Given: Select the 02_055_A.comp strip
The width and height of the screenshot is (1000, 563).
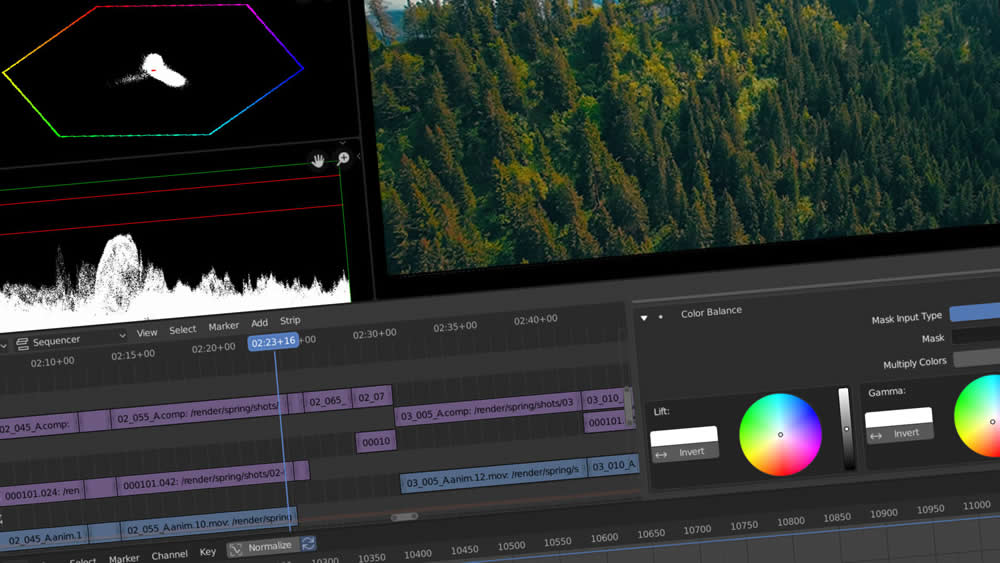Looking at the screenshot, I should point(198,411).
